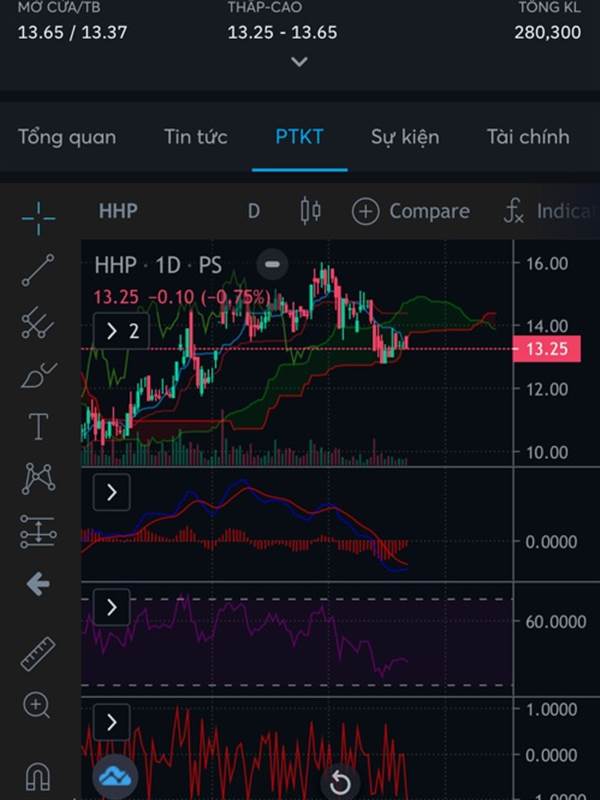Click the 60.0000 RSI axis label
The height and width of the screenshot is (800, 600).
tap(556, 621)
